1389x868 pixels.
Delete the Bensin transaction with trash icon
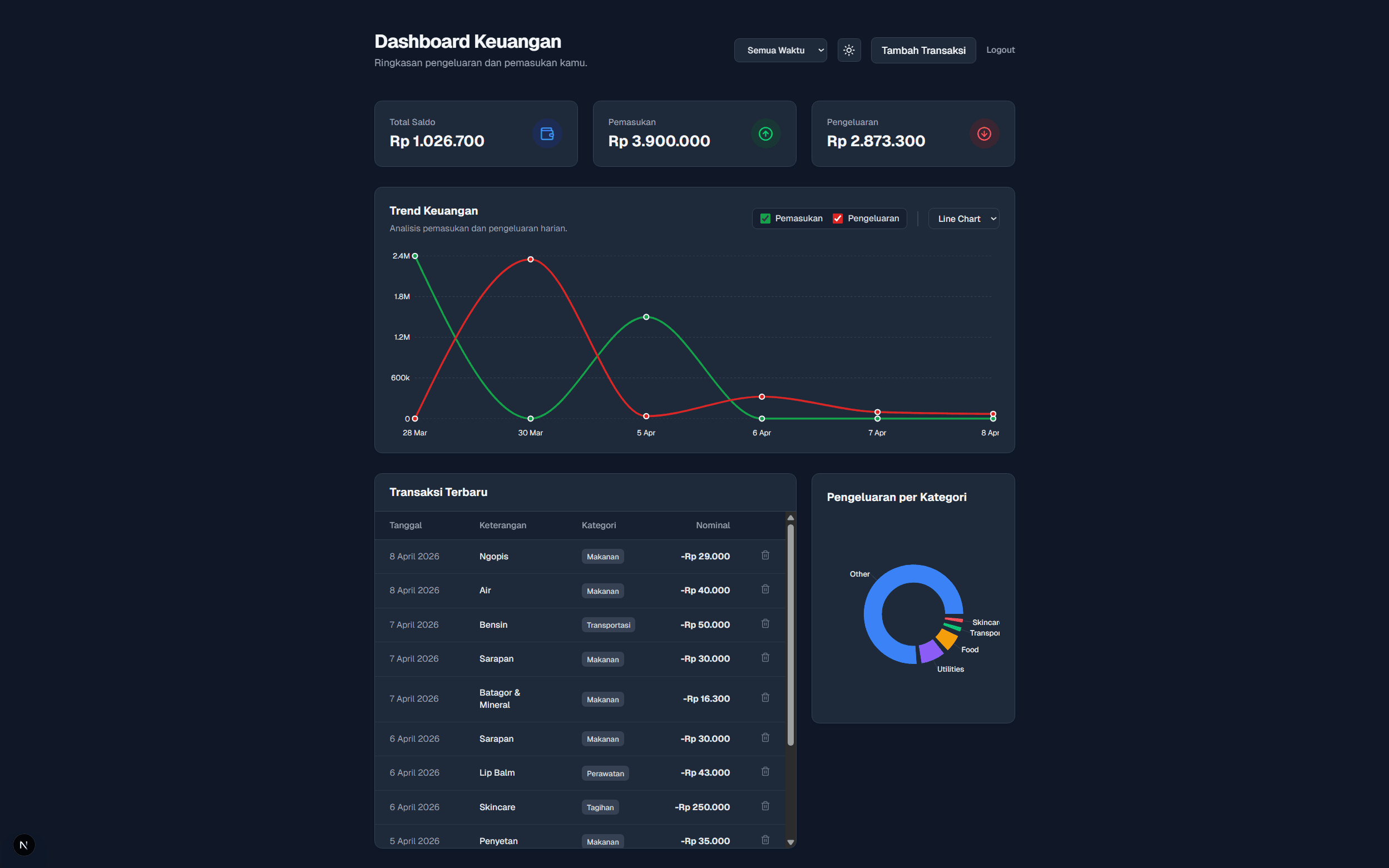(x=765, y=623)
